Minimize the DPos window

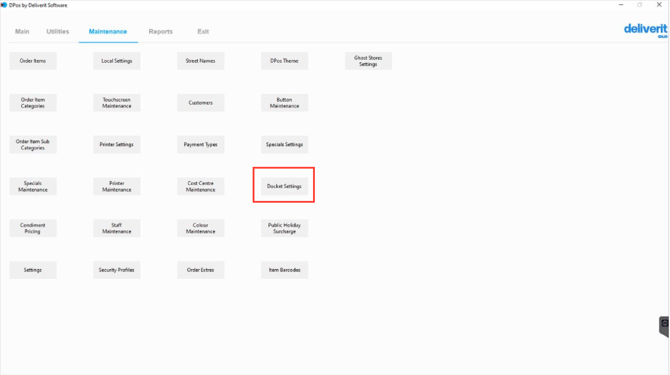[x=621, y=5]
